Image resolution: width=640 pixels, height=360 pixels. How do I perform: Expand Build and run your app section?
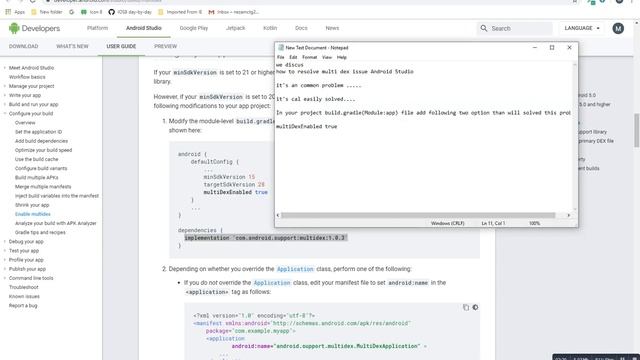5,104
